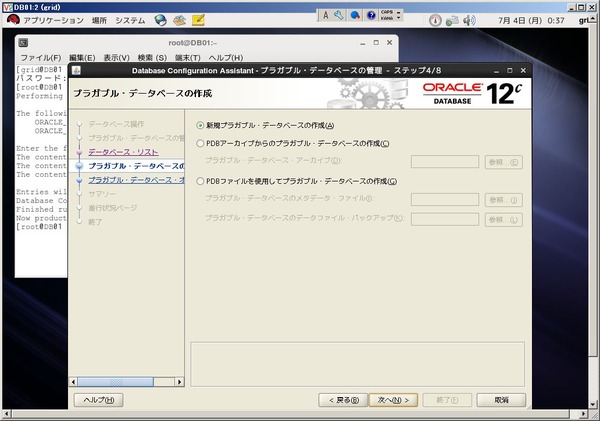600x421 pixels.
Task: Choose create using PDB files option
Action: [200, 181]
